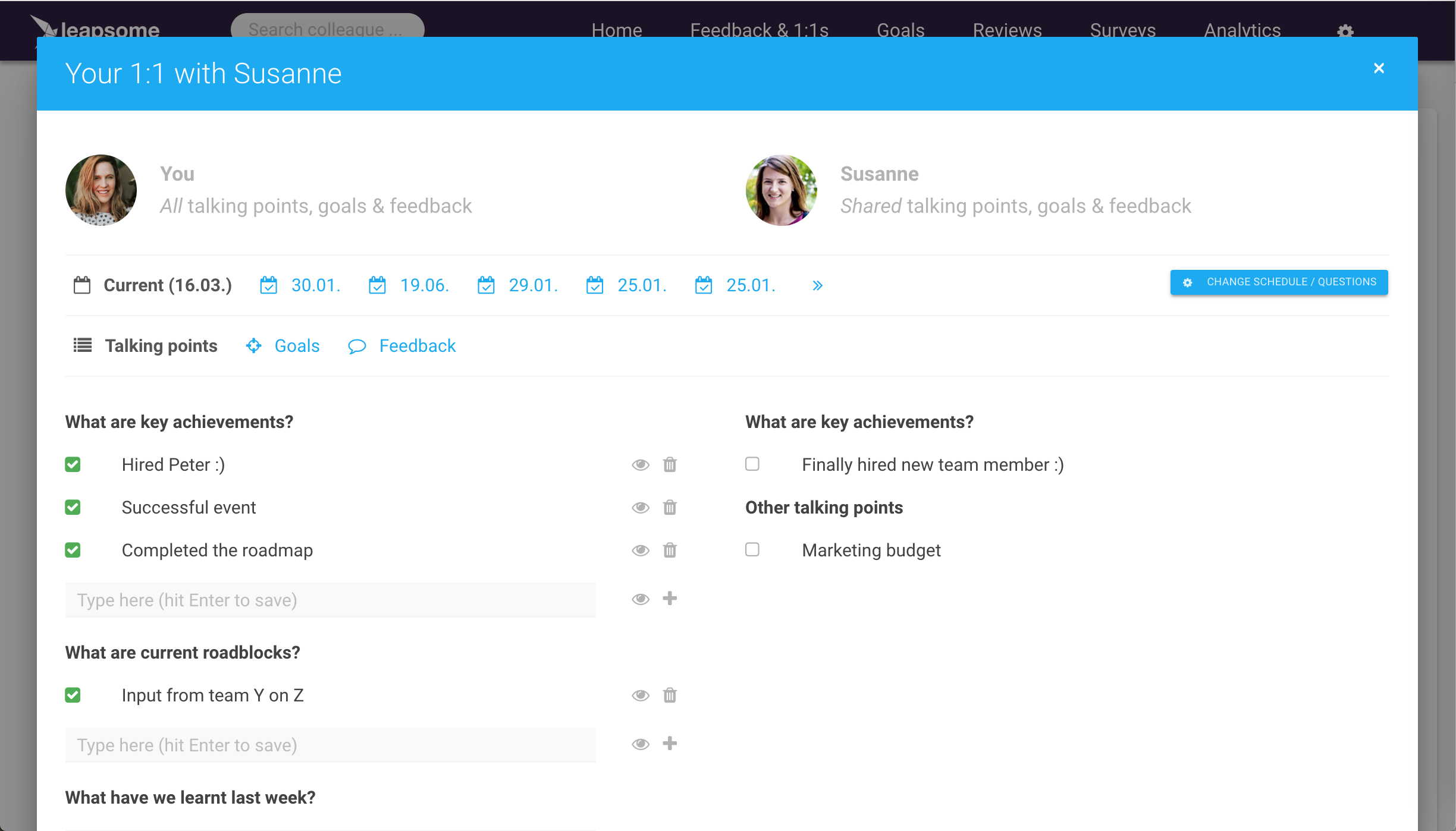Image resolution: width=1456 pixels, height=831 pixels.
Task: Click 'What have we learnt last week?' heading
Action: (x=190, y=798)
